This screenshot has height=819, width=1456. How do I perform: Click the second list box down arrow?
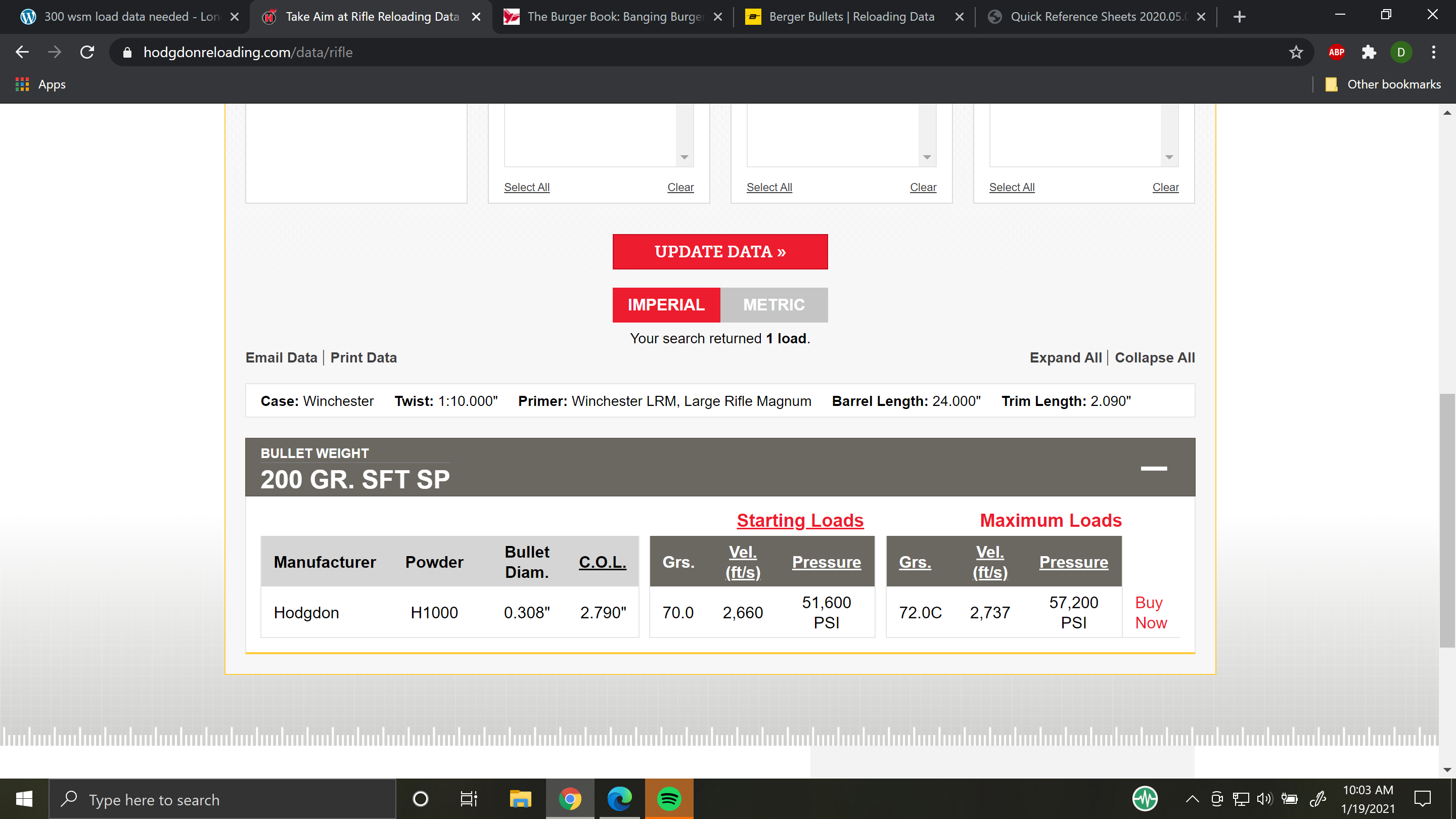926,157
